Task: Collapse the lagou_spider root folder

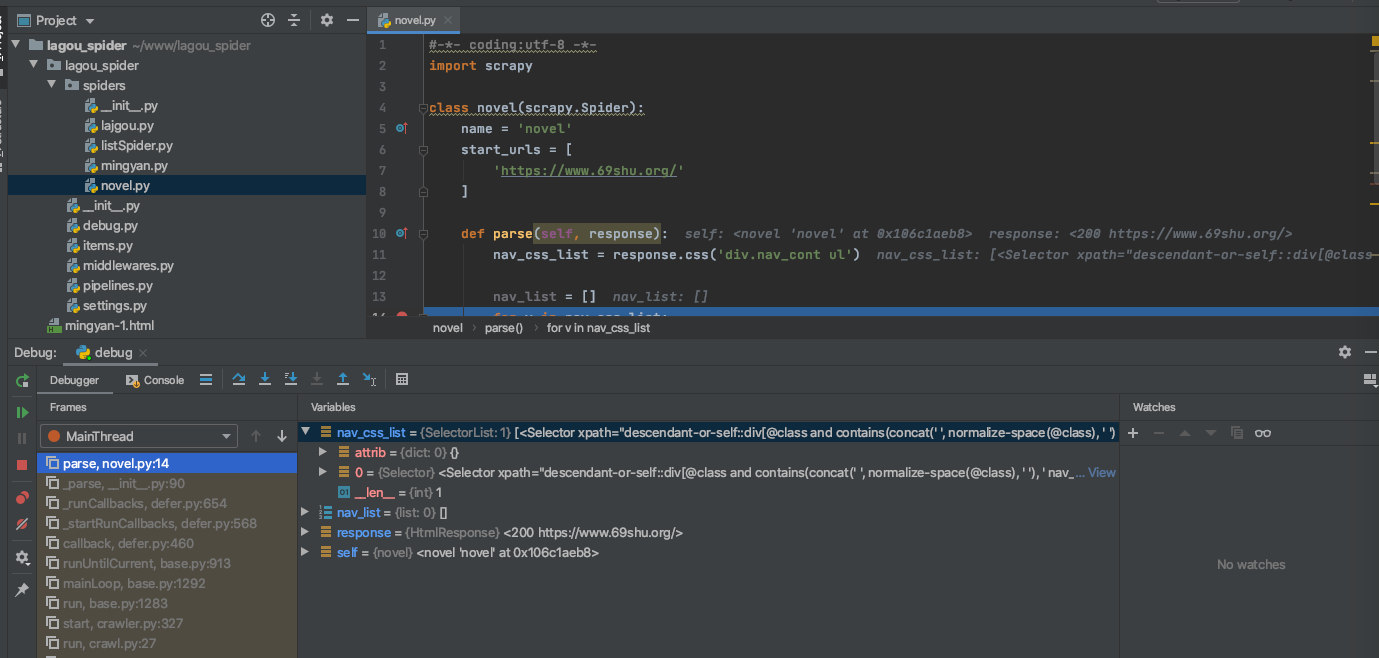Action: (17, 45)
